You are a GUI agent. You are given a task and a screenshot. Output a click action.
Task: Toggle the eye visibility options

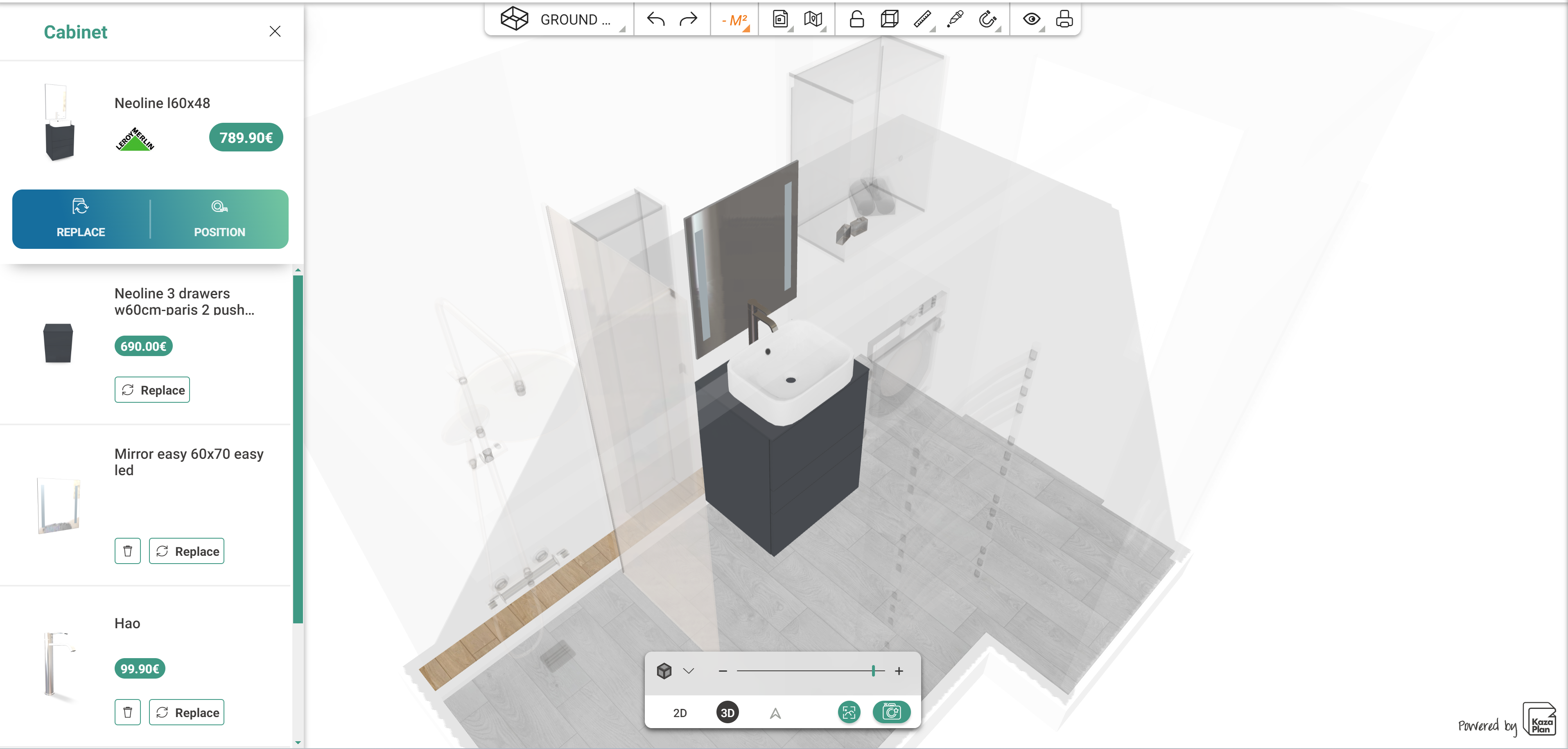(1032, 20)
